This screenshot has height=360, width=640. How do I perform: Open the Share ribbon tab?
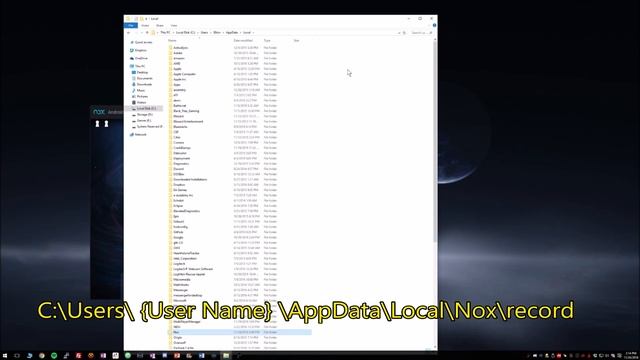pyautogui.click(x=160, y=25)
